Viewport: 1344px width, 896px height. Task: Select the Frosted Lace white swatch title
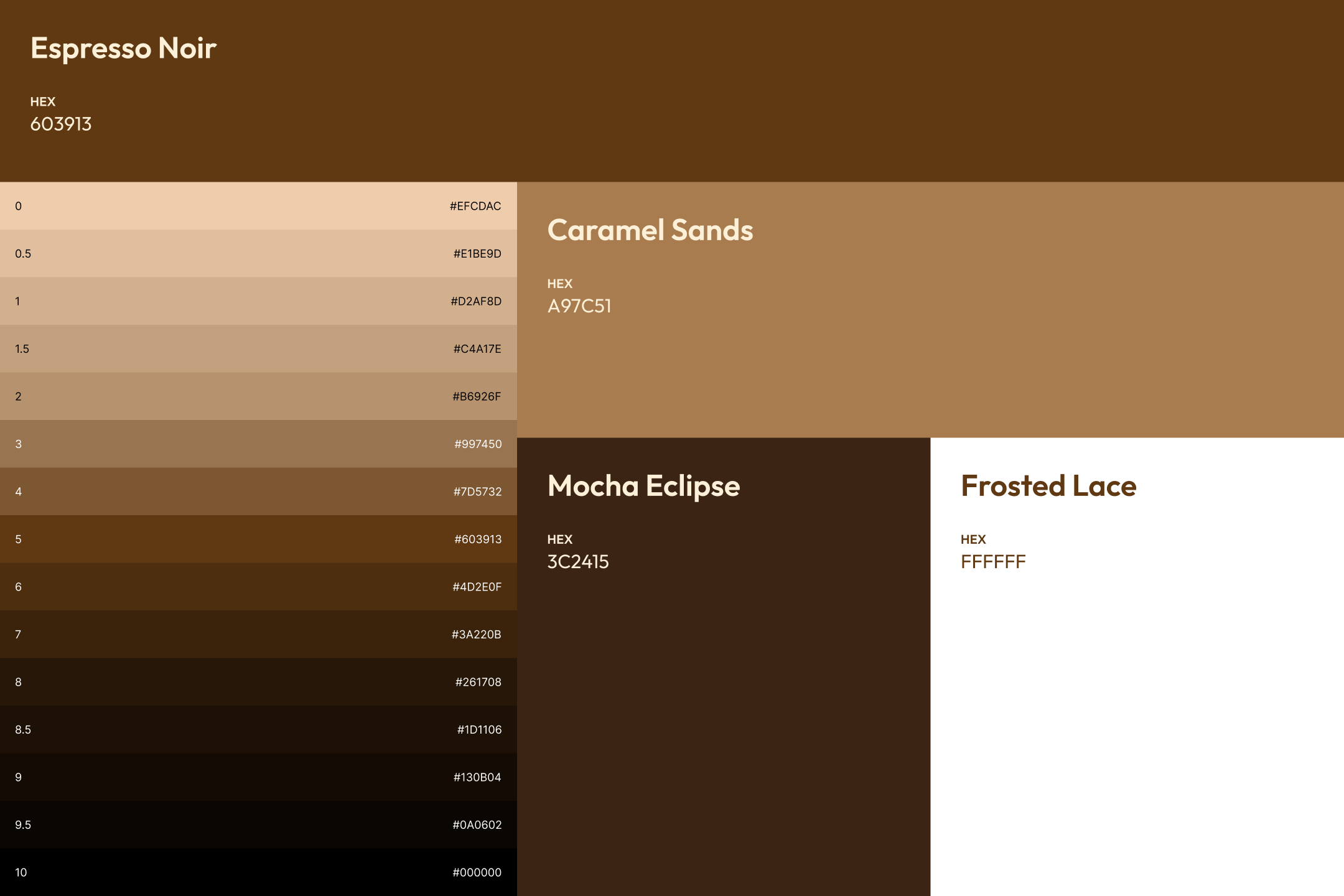pyautogui.click(x=1048, y=486)
